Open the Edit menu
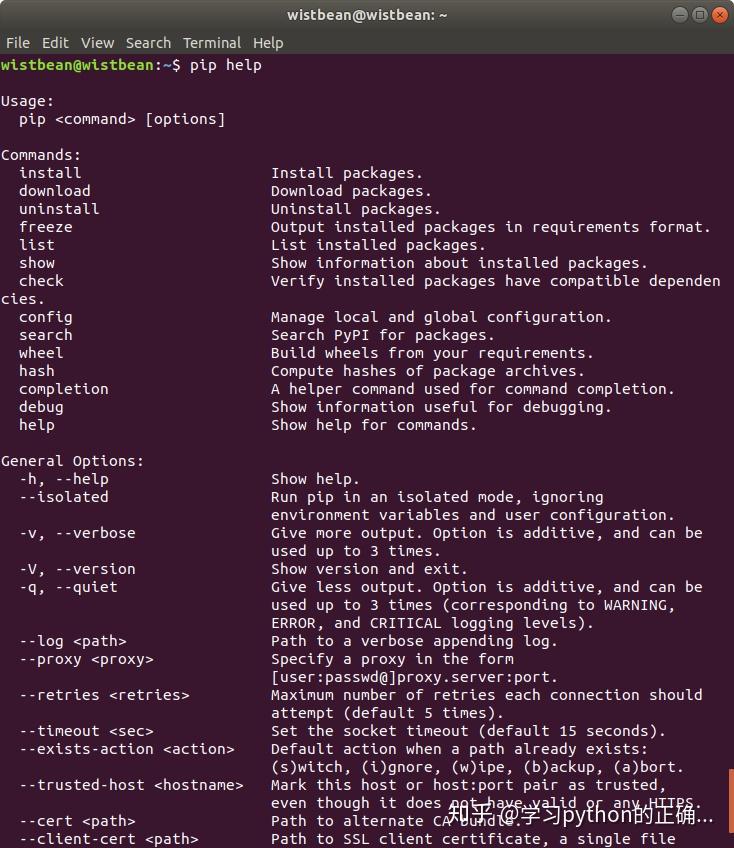This screenshot has width=734, height=848. click(x=55, y=43)
